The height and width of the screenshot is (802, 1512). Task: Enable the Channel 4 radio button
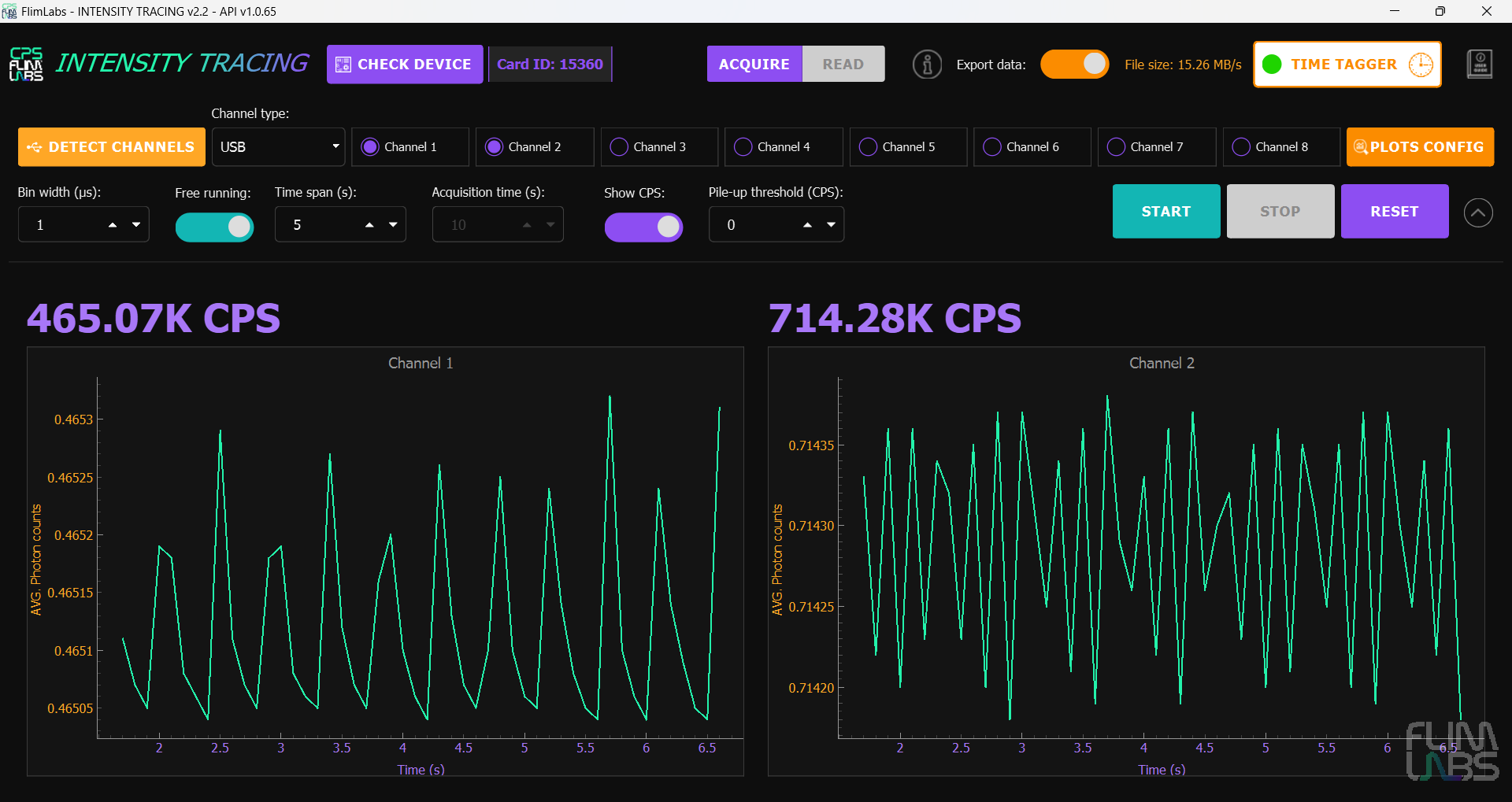[x=743, y=147]
